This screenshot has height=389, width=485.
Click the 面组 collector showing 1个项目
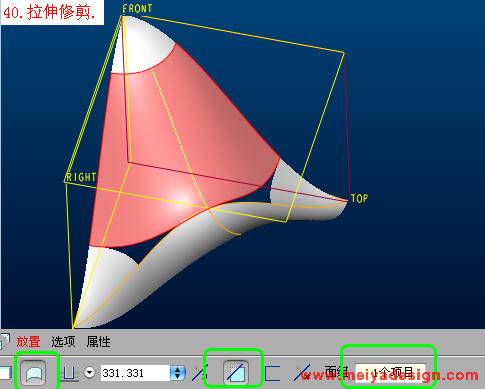(390, 372)
